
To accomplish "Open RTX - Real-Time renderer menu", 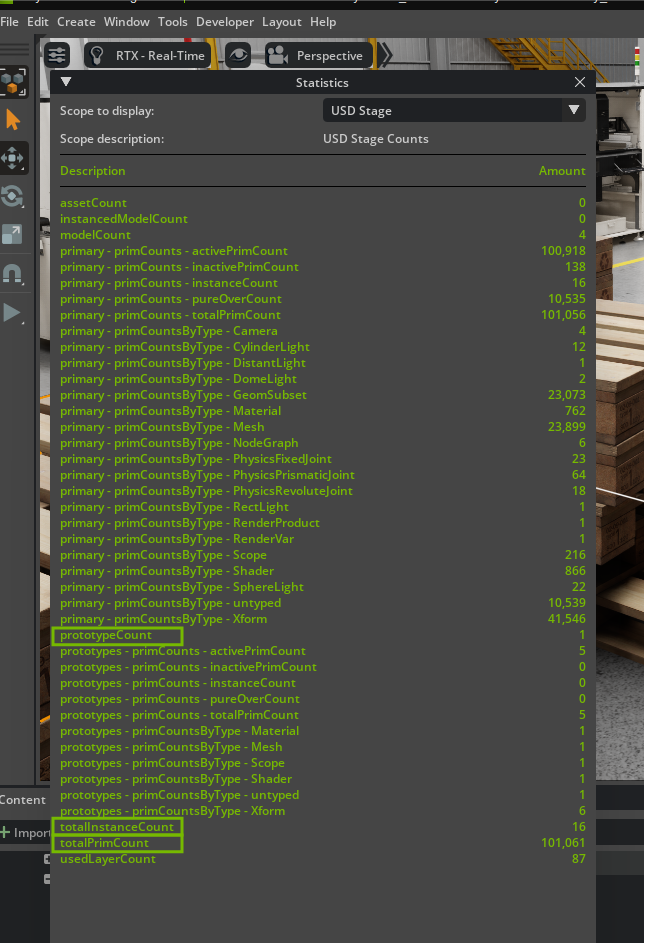I will [148, 55].
